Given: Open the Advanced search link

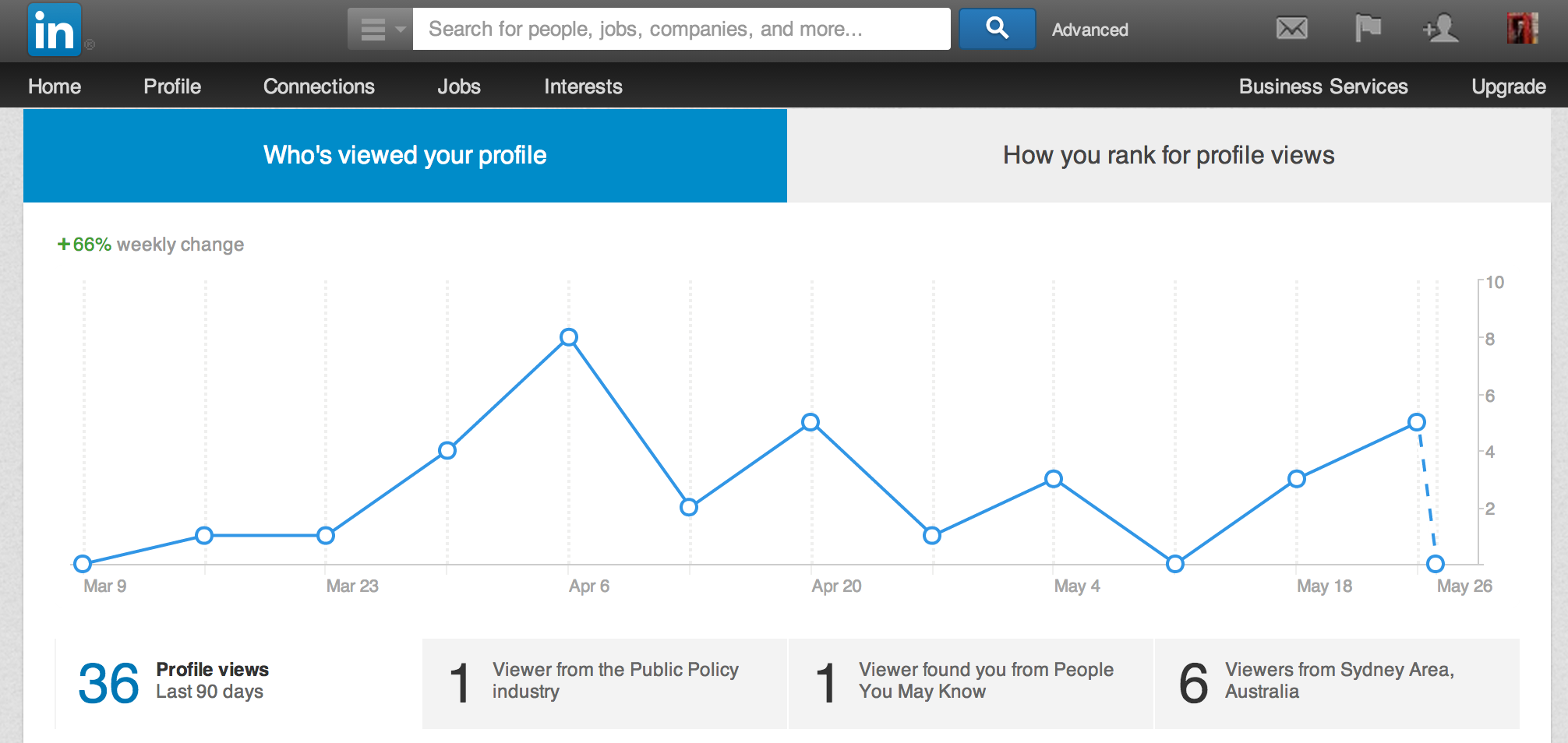Looking at the screenshot, I should [x=1089, y=30].
